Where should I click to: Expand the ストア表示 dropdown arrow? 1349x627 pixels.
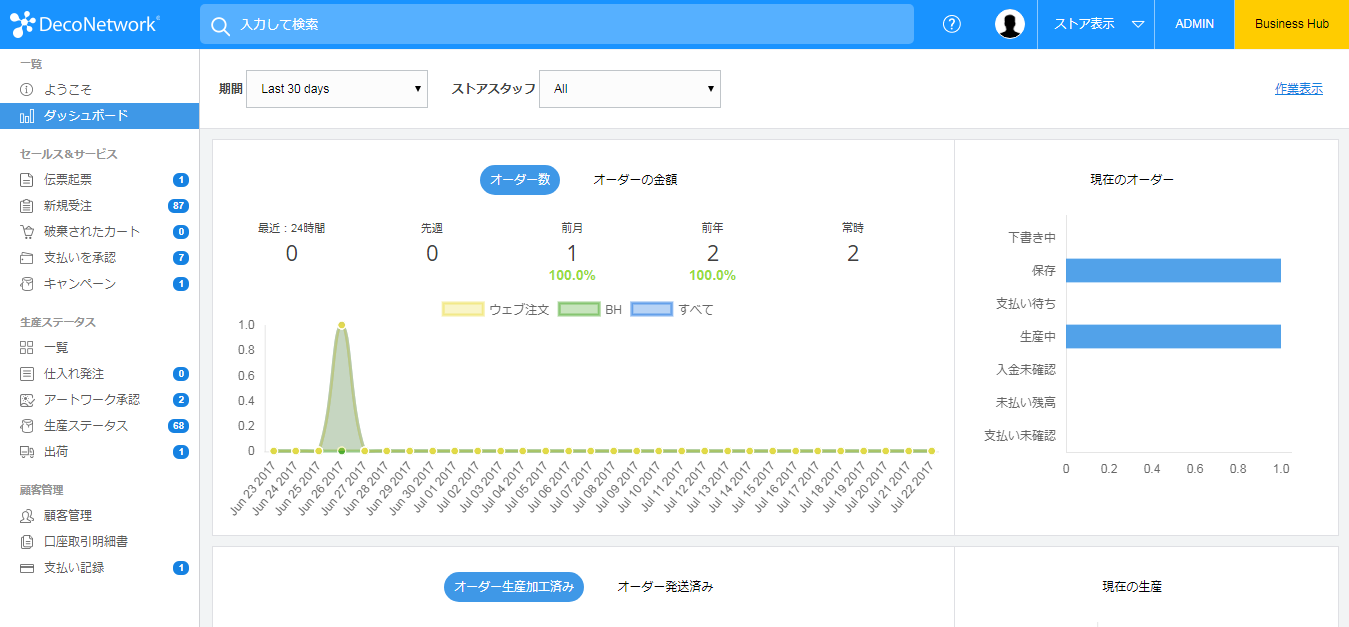(x=1138, y=24)
